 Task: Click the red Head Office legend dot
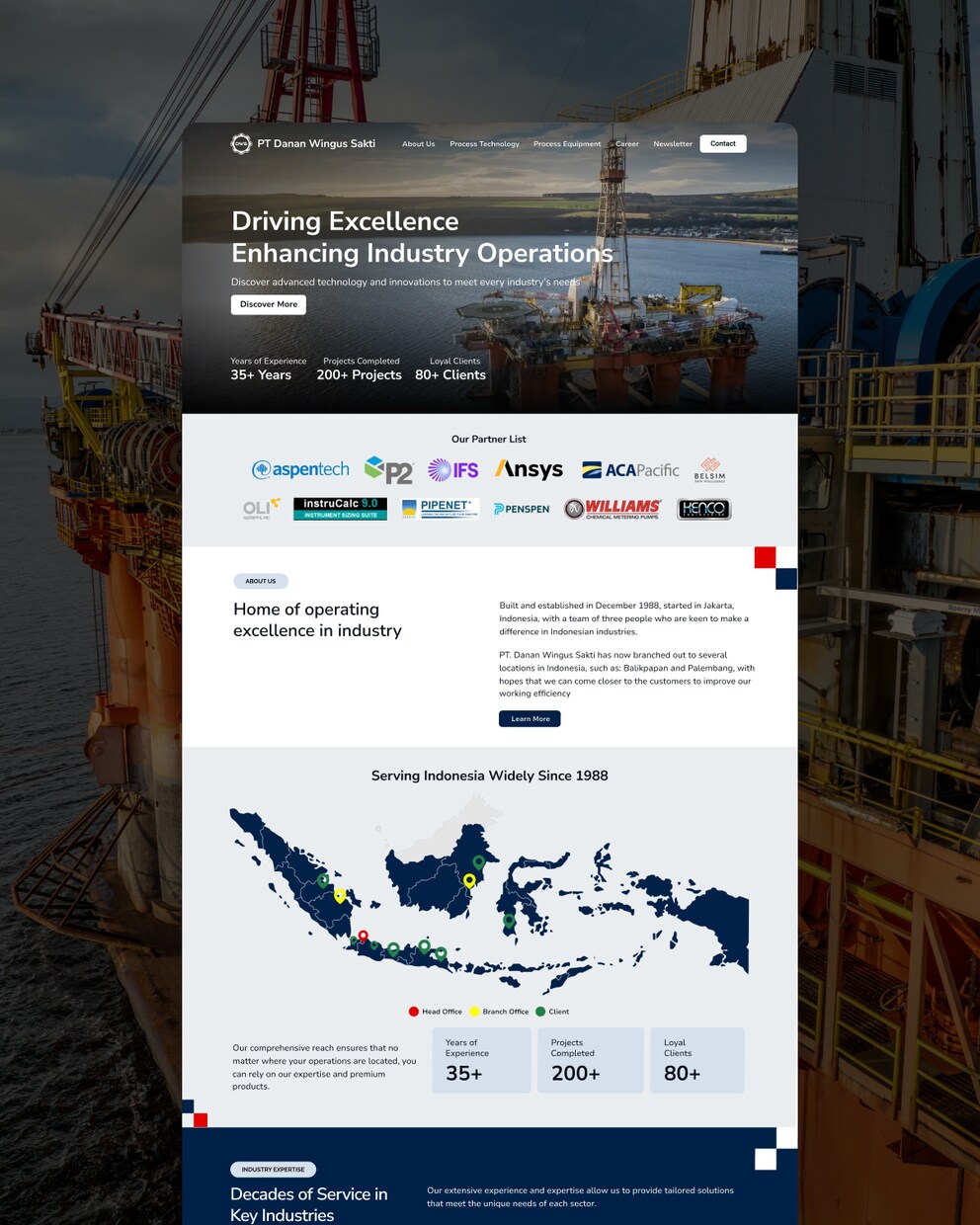[x=414, y=1012]
